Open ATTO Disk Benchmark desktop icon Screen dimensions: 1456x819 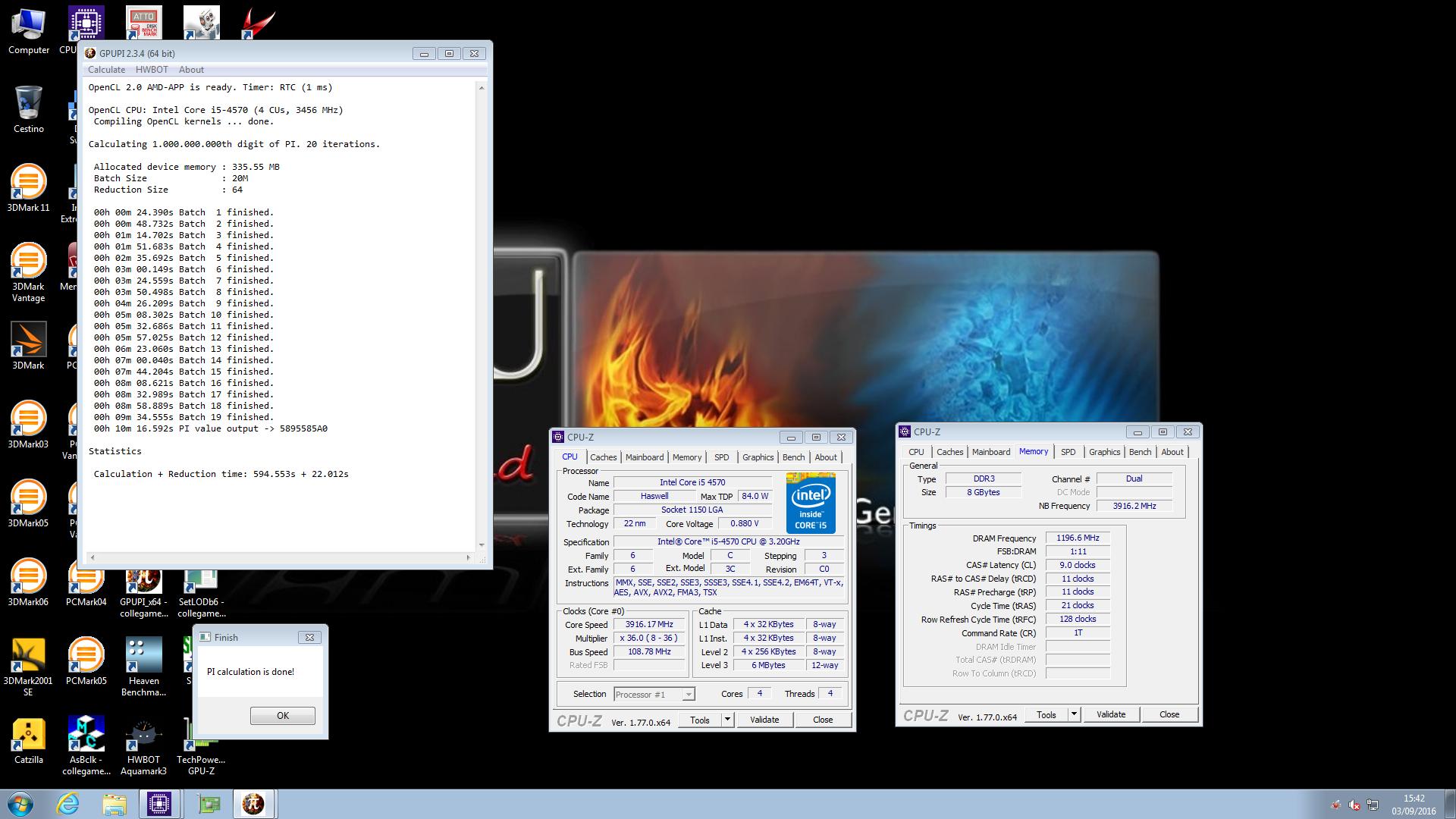tap(144, 23)
